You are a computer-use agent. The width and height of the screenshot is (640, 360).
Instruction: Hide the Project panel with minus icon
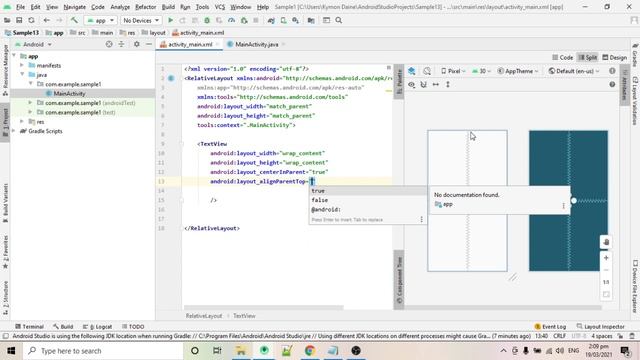coord(149,44)
